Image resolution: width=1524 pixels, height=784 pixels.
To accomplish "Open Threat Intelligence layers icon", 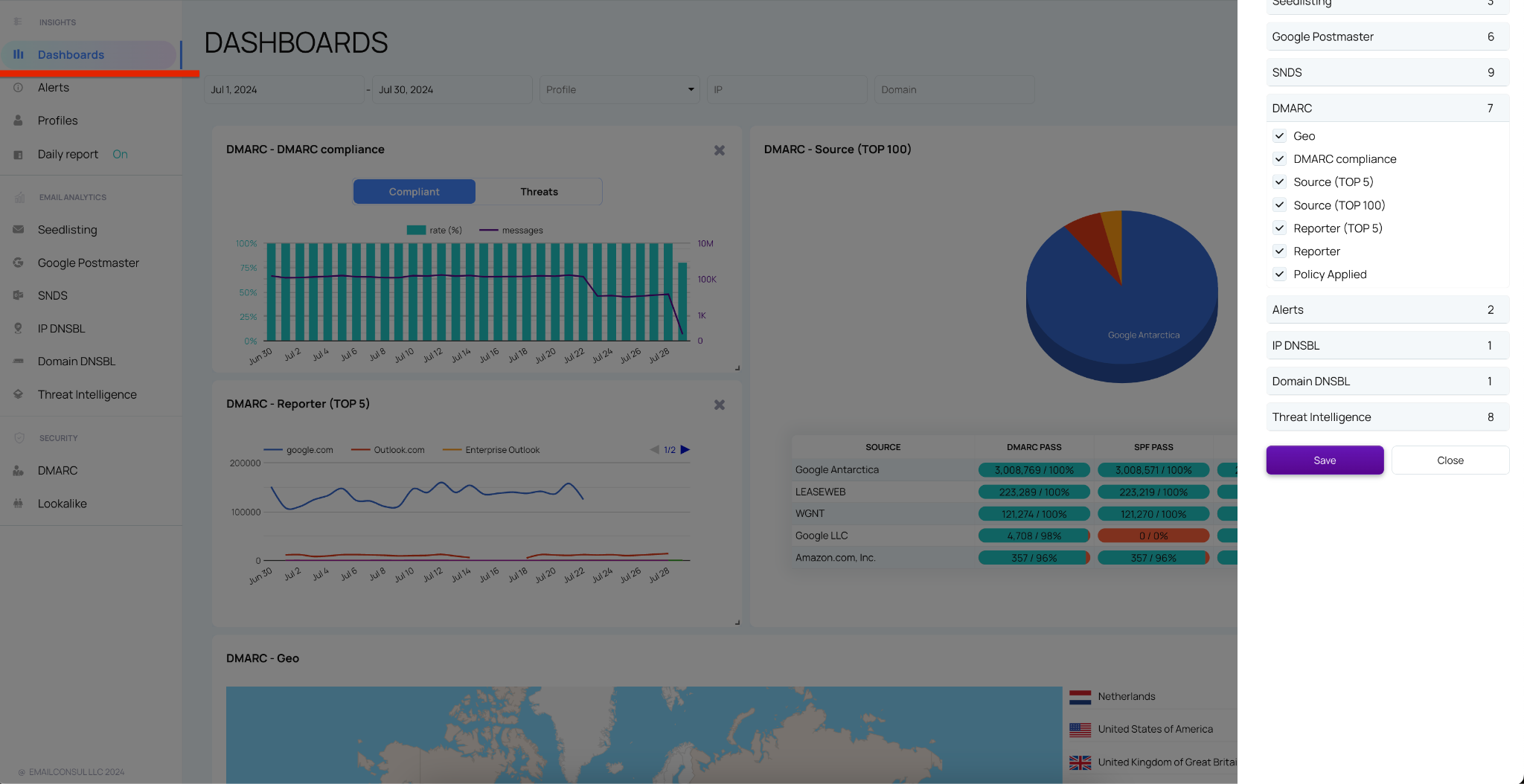I will pyautogui.click(x=19, y=394).
